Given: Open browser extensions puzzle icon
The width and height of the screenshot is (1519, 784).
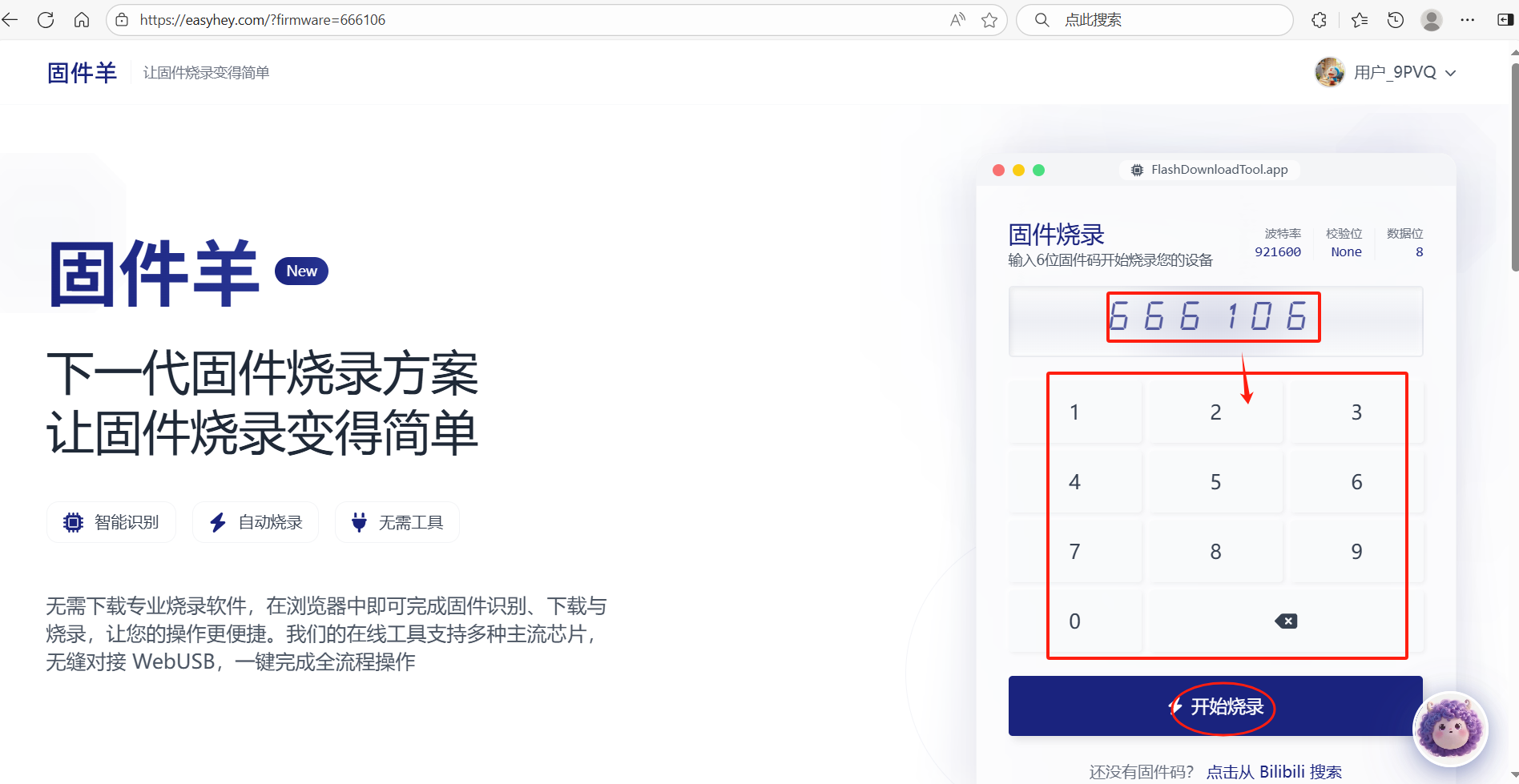Looking at the screenshot, I should tap(1320, 20).
